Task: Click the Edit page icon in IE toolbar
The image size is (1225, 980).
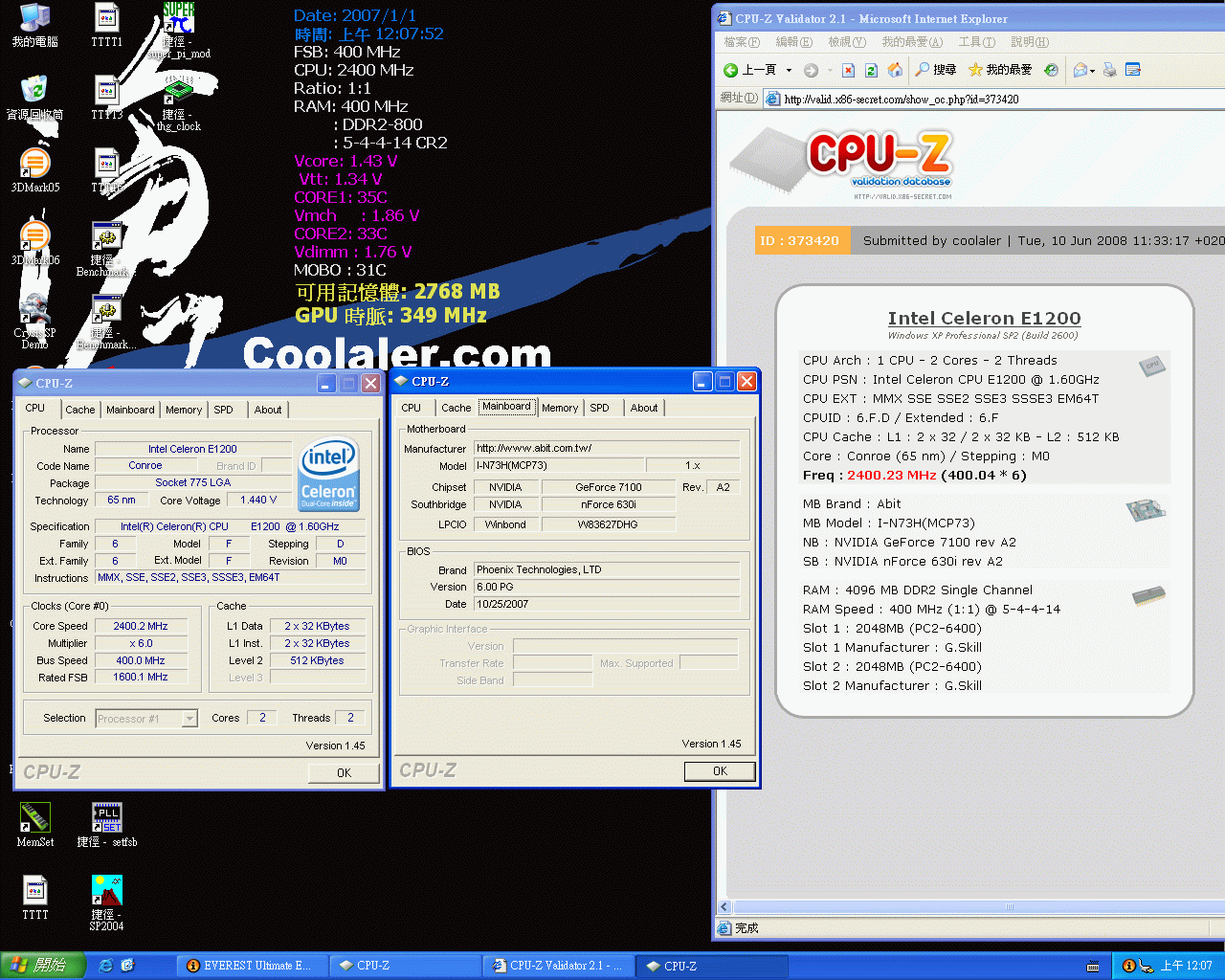Action: coord(1133,70)
